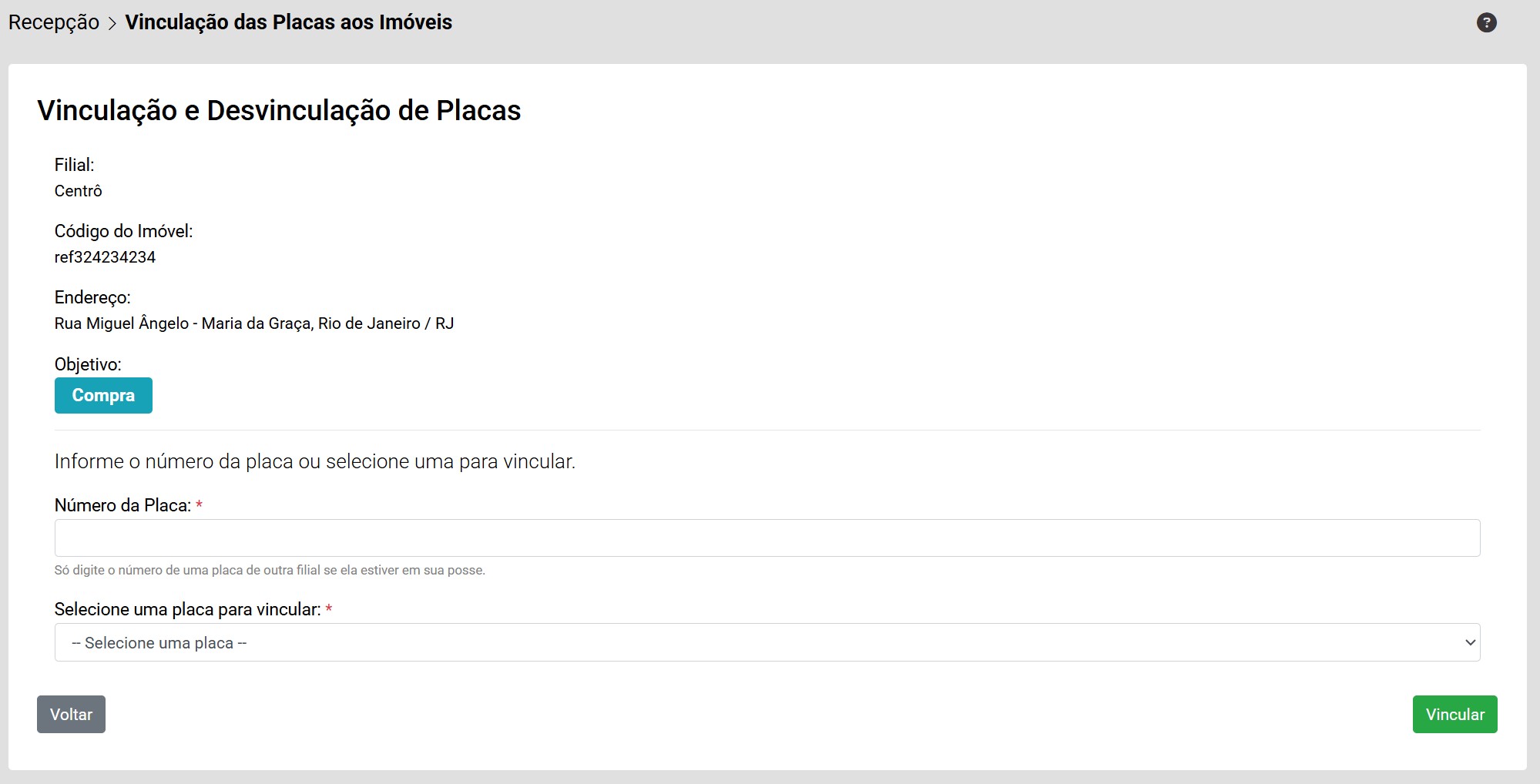This screenshot has width=1540, height=784.
Task: Click the Código do Imóvel label
Action: click(123, 231)
